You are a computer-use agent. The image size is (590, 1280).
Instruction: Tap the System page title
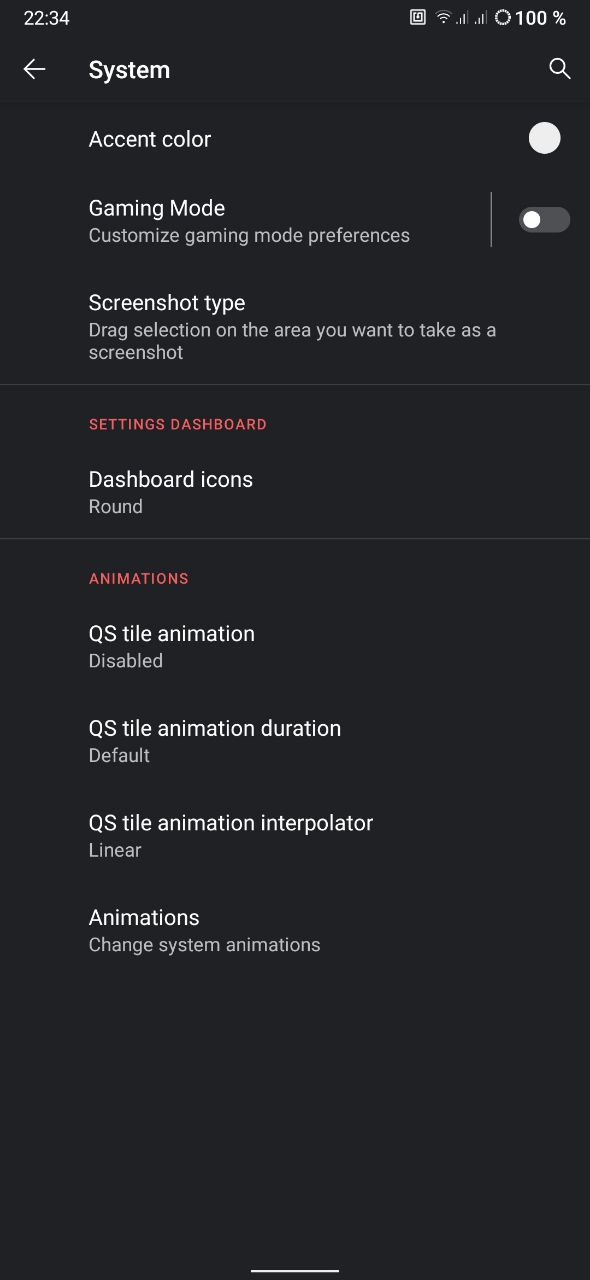pyautogui.click(x=129, y=70)
